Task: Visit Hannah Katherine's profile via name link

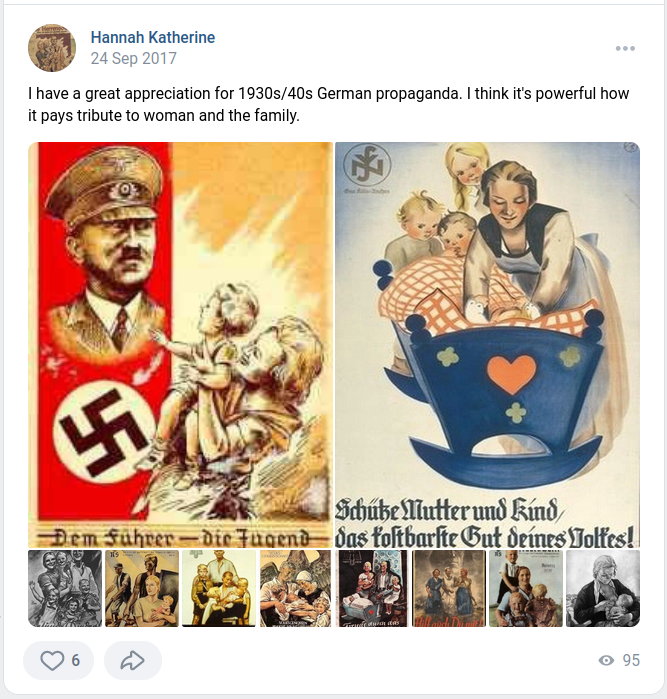Action: click(152, 37)
